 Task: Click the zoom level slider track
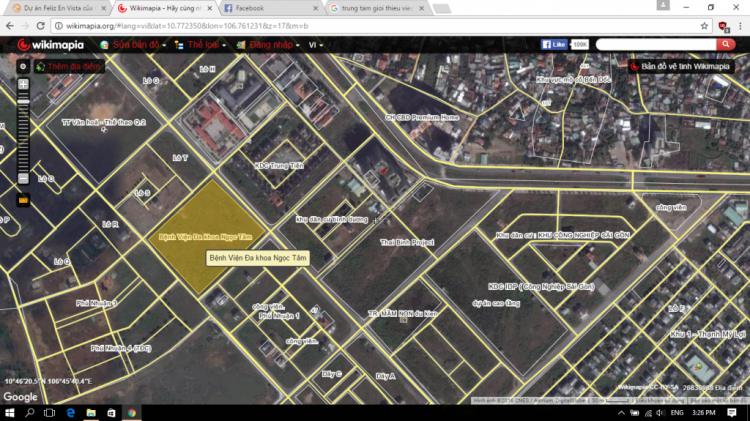23,134
